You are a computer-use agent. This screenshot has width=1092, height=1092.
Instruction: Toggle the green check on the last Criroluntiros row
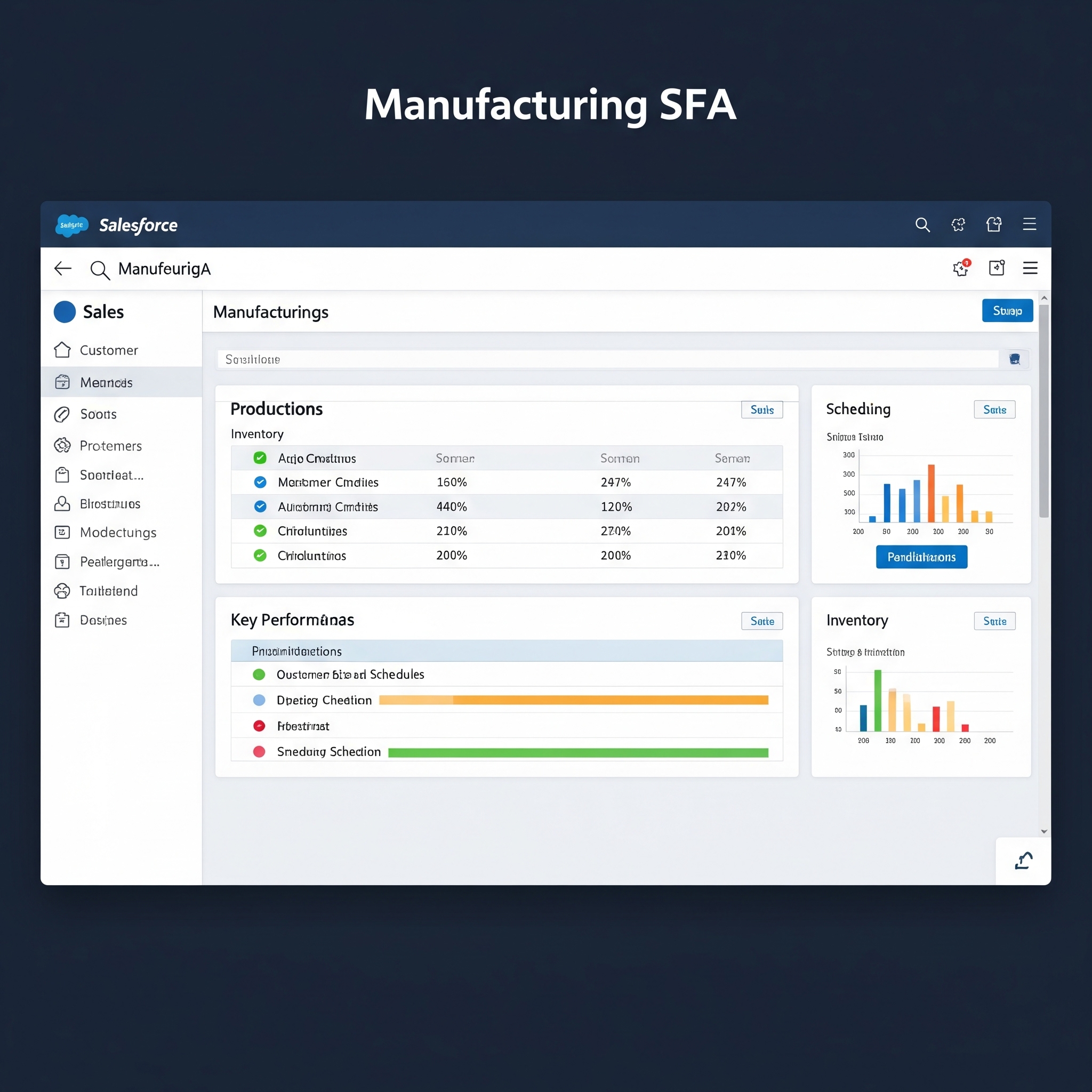(x=260, y=555)
